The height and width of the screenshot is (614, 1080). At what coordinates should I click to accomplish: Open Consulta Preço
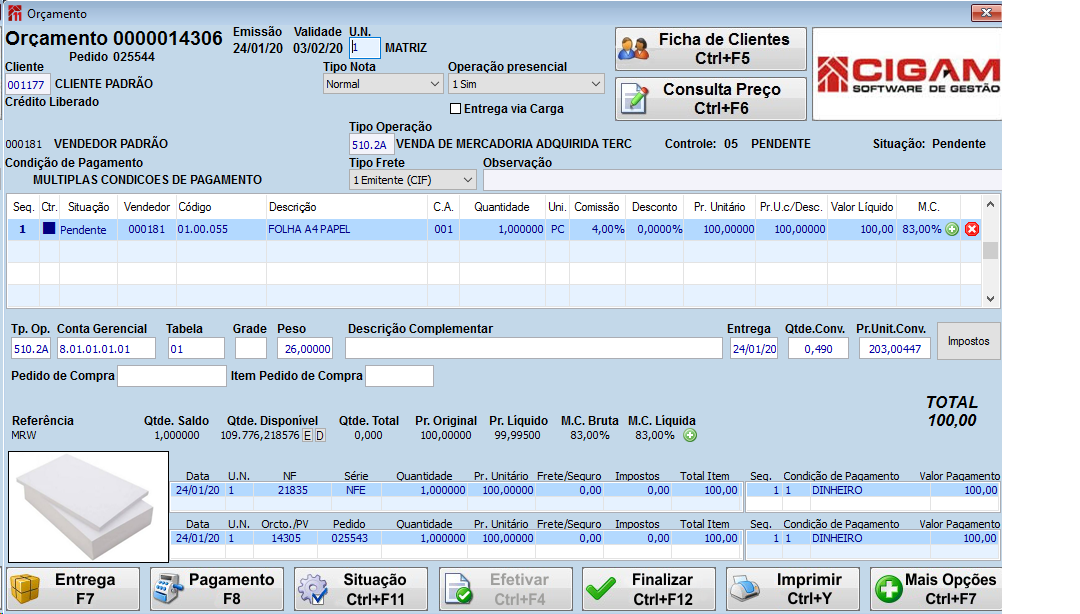(711, 99)
